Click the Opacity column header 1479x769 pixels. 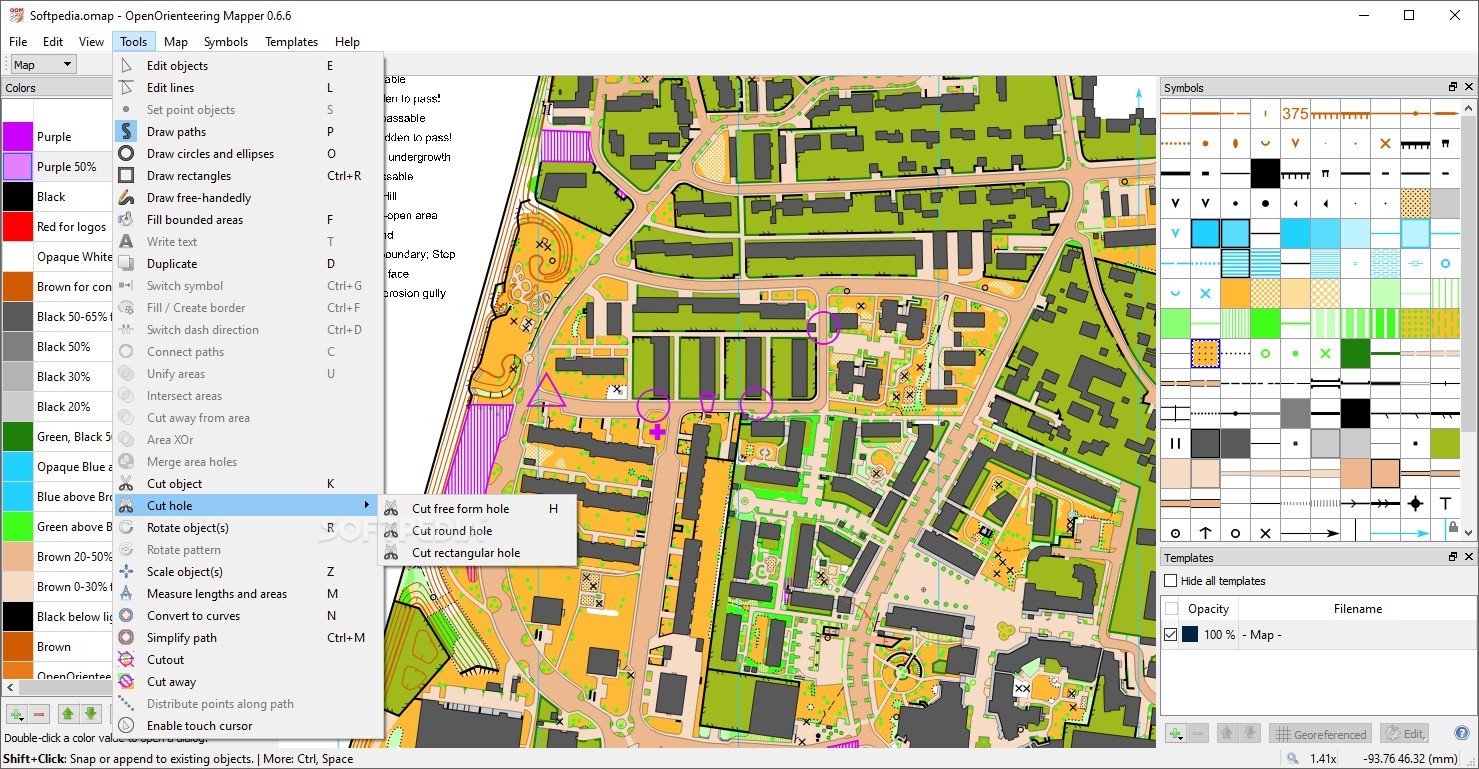pos(1208,609)
